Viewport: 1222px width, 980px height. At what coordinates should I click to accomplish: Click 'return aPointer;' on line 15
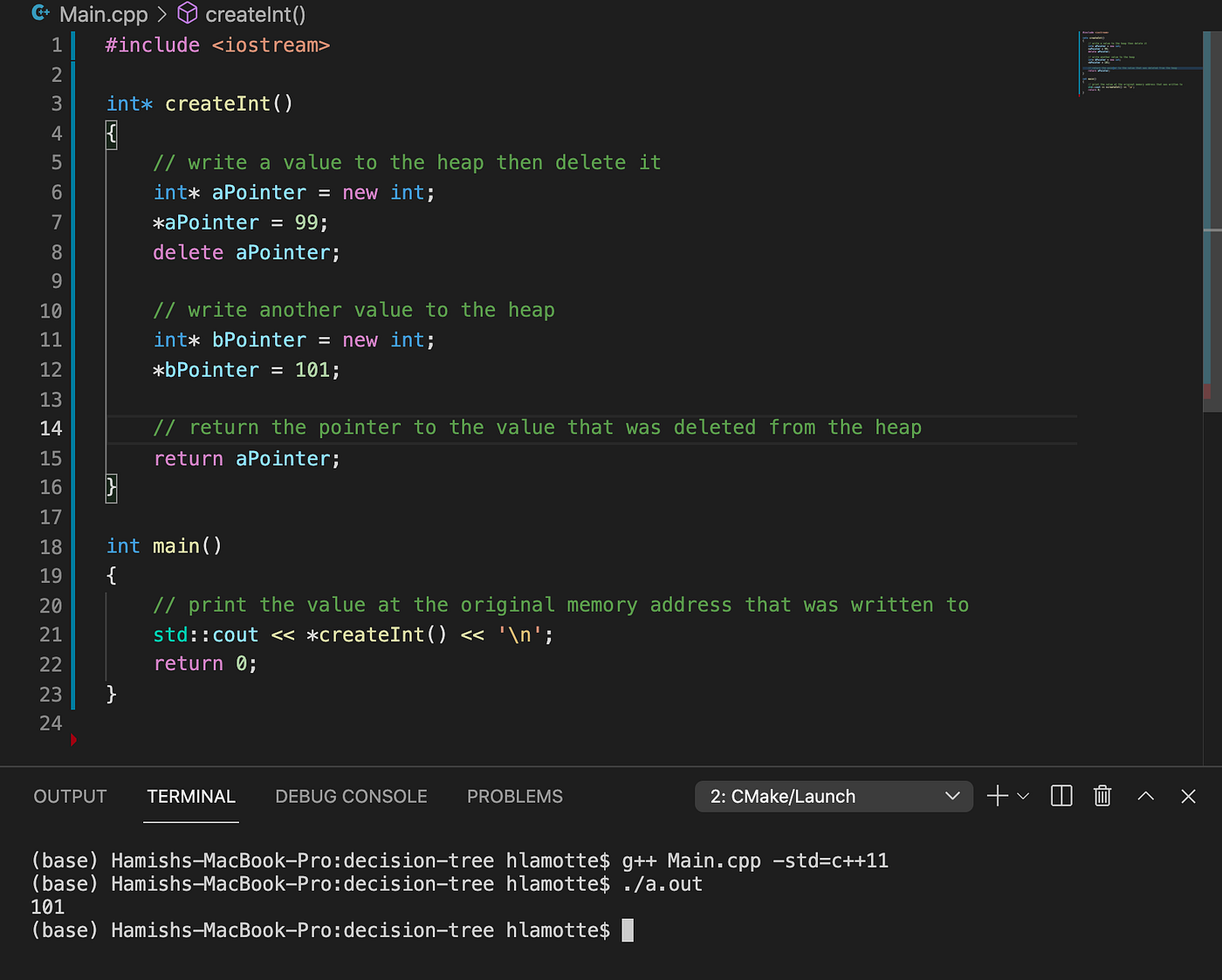(247, 459)
